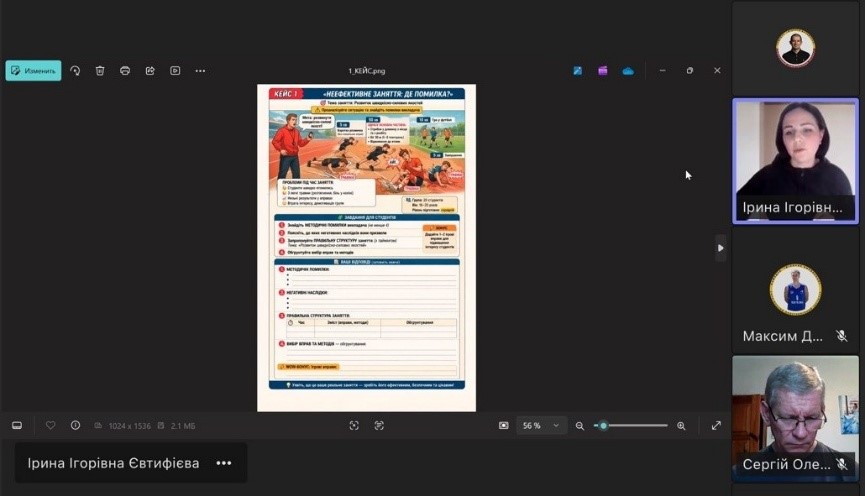Select the Сергій Оле... video tile

click(795, 419)
